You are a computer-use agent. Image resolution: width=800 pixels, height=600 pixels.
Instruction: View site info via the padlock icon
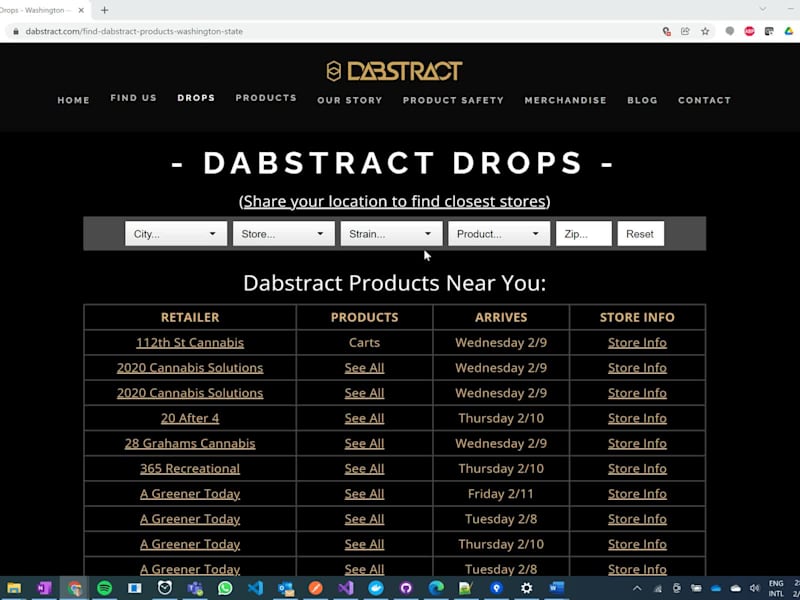click(x=16, y=31)
